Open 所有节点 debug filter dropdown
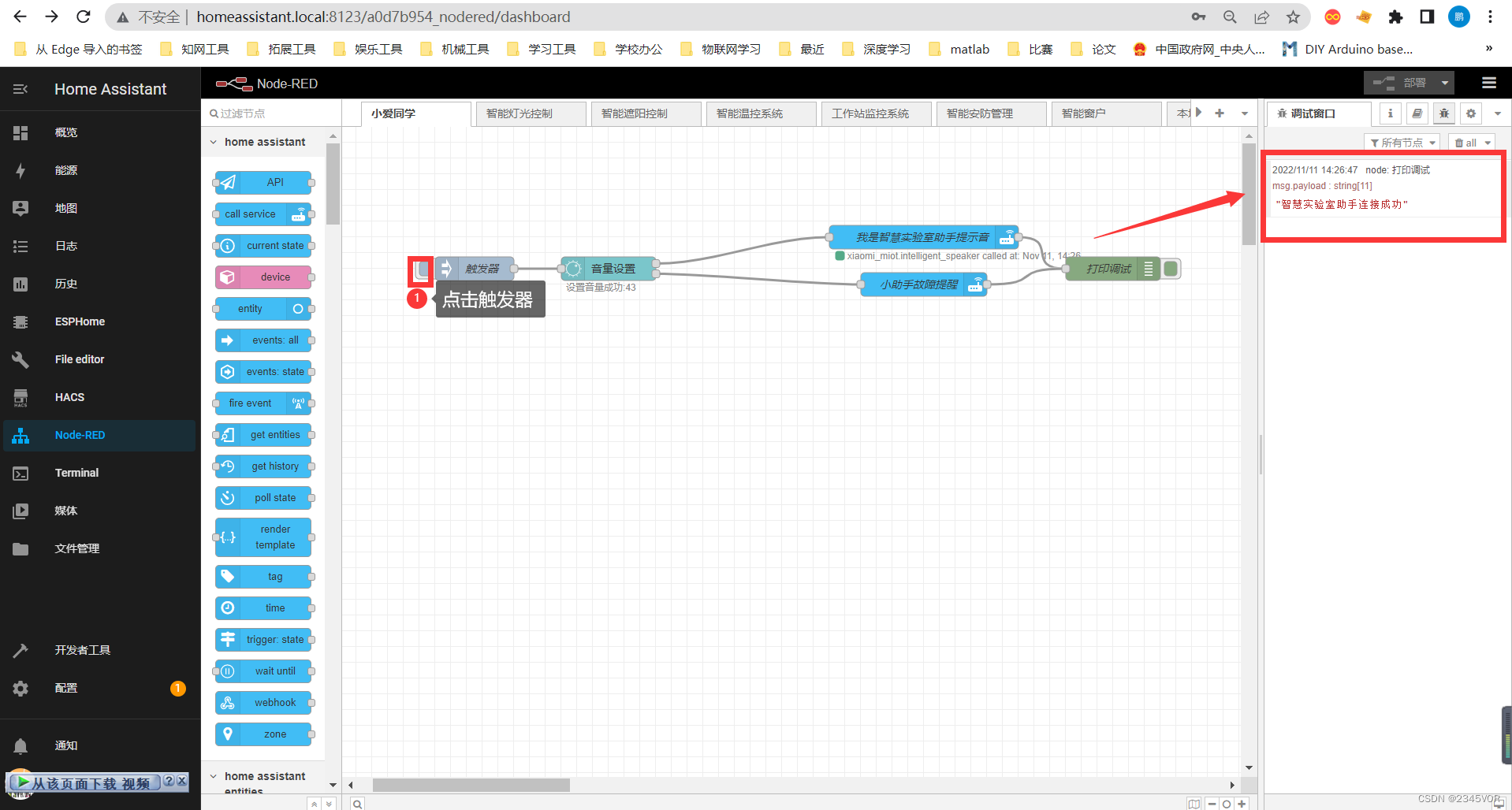This screenshot has width=1512, height=810. point(1402,143)
